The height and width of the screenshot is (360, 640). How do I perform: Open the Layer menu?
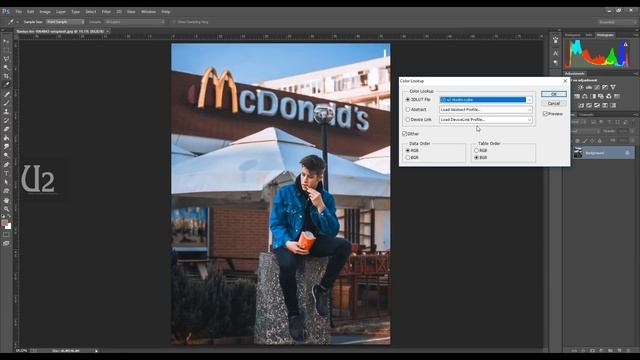(x=61, y=12)
